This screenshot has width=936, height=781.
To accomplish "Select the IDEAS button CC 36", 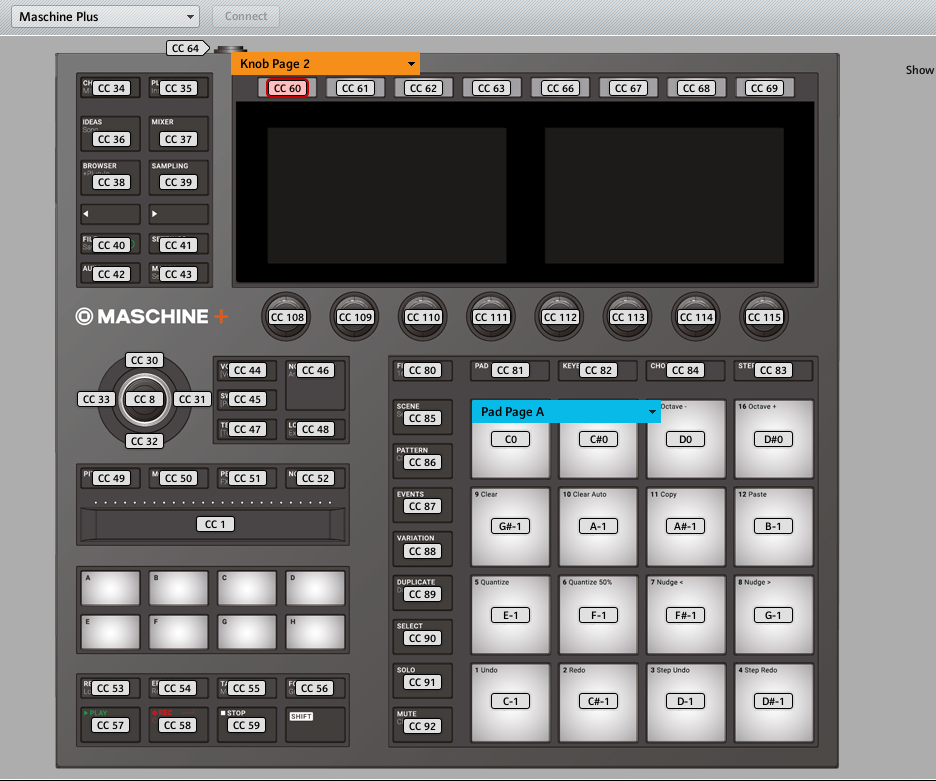I will click(x=110, y=134).
